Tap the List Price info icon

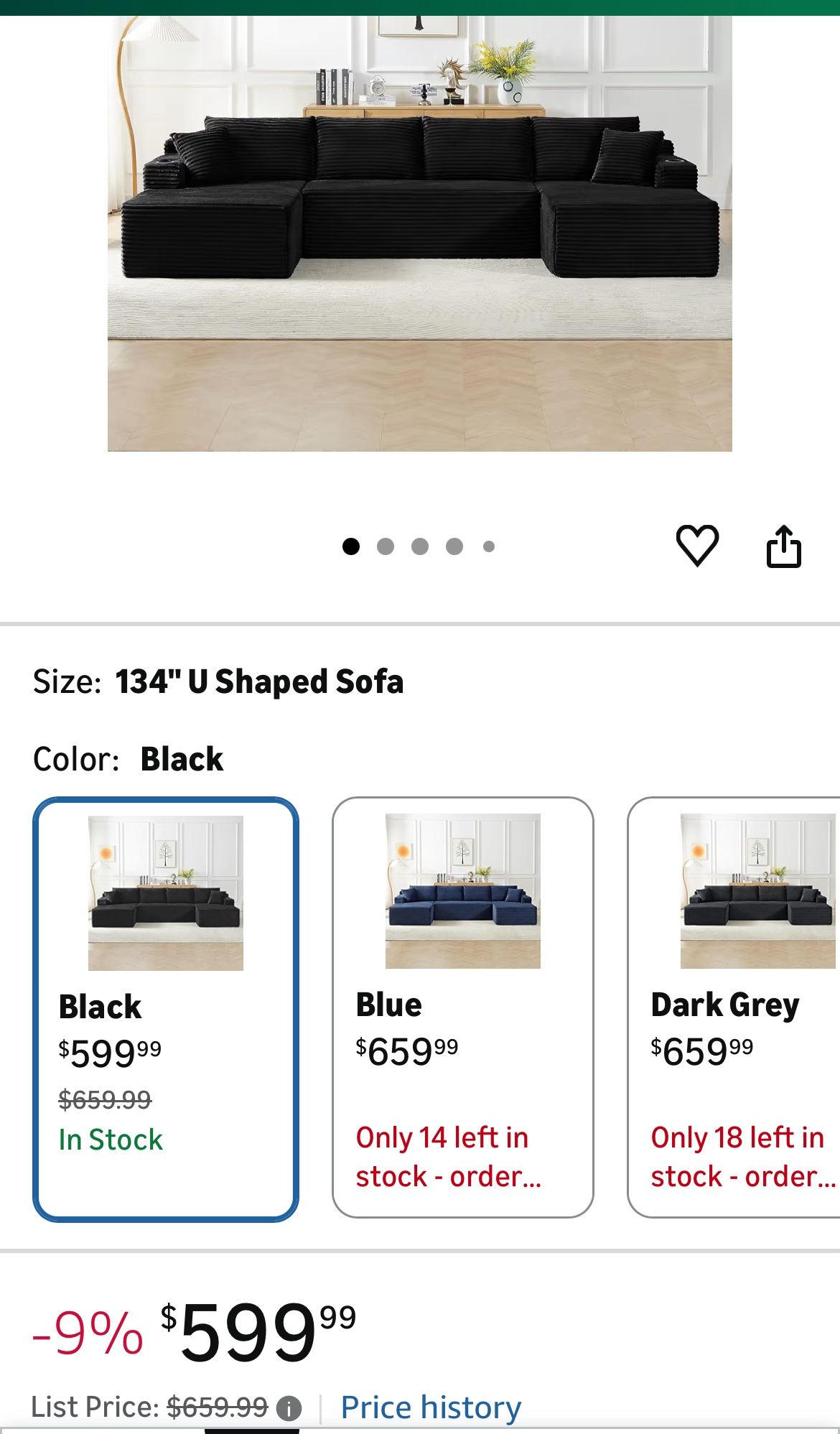coord(289,1408)
